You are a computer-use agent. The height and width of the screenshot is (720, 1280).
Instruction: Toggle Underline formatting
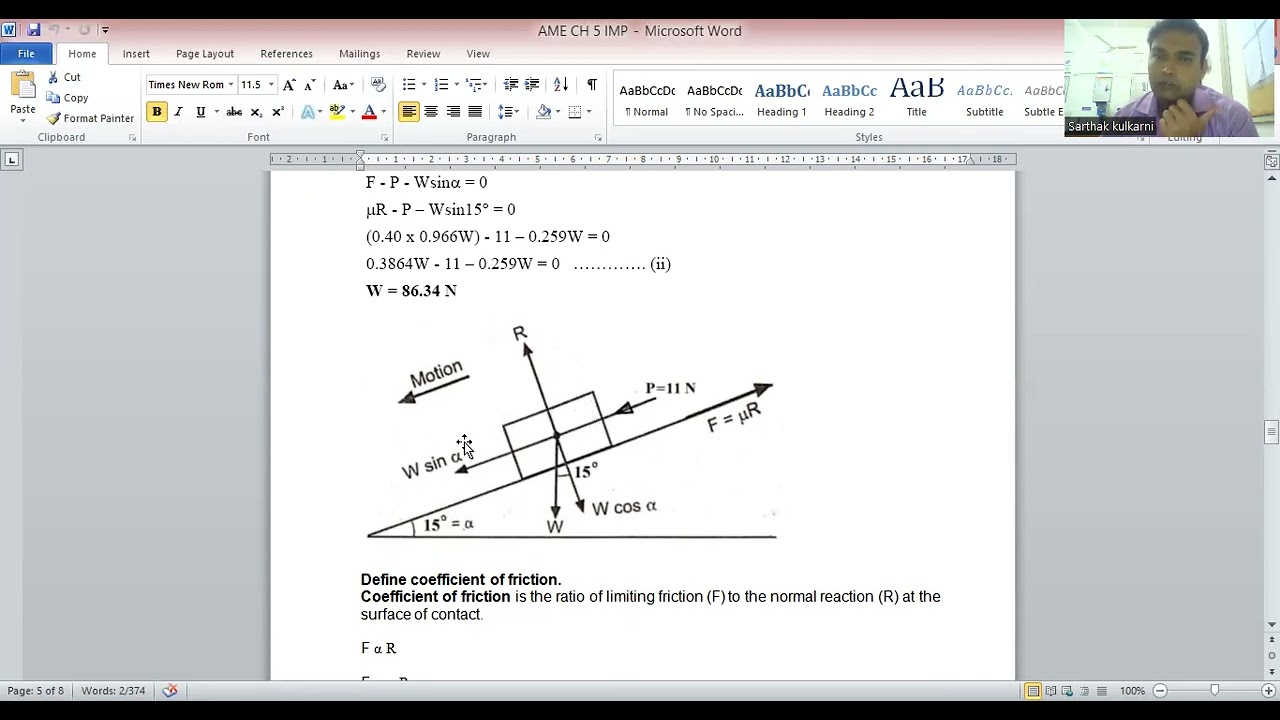pyautogui.click(x=200, y=112)
